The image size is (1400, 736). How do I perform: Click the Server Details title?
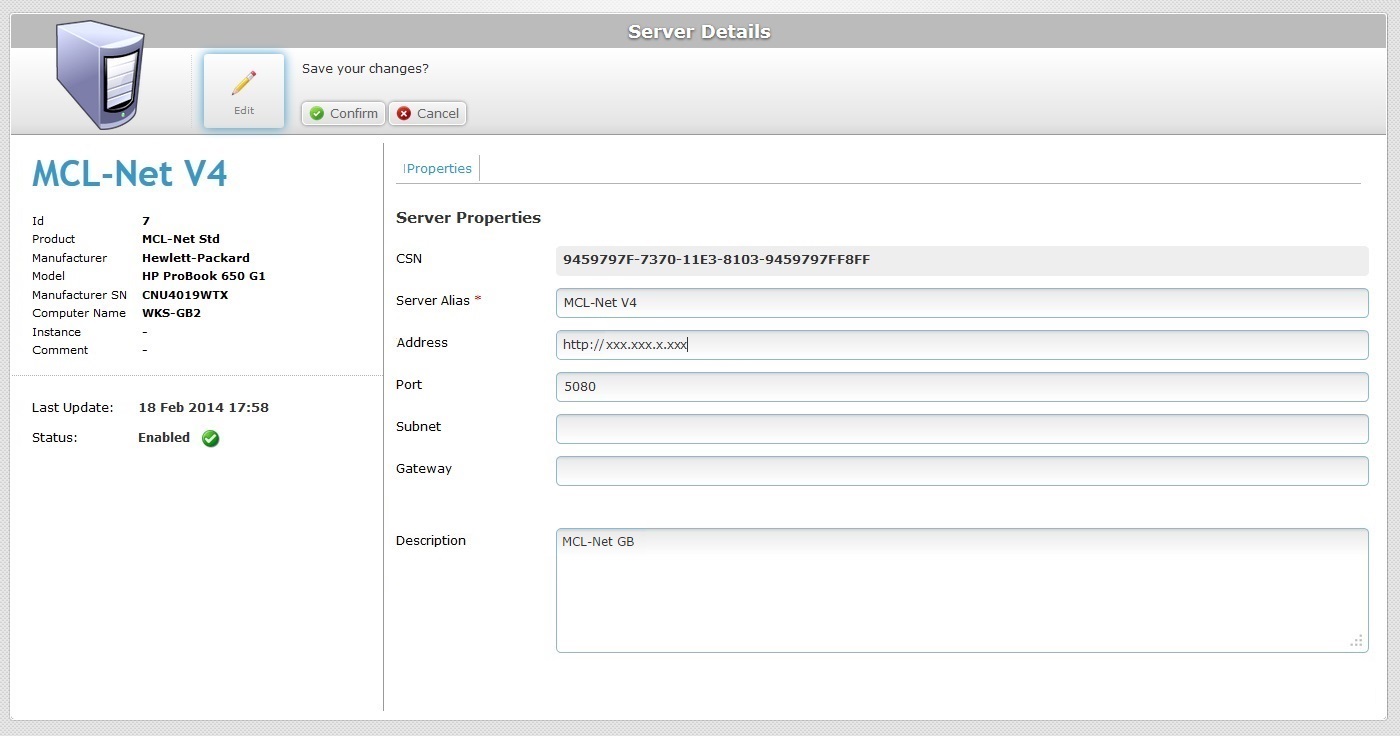[x=699, y=32]
